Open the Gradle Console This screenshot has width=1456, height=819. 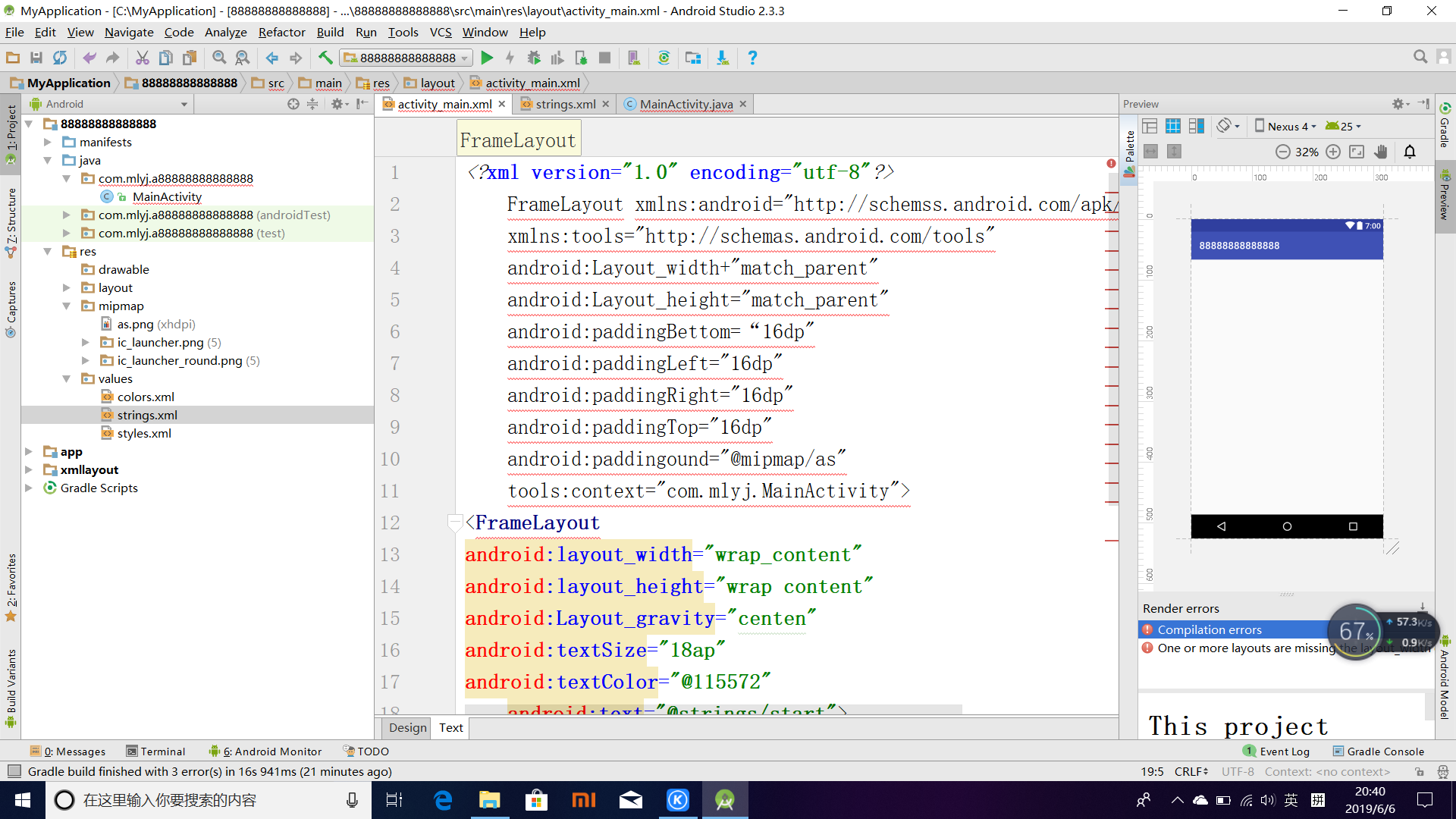(x=1378, y=752)
